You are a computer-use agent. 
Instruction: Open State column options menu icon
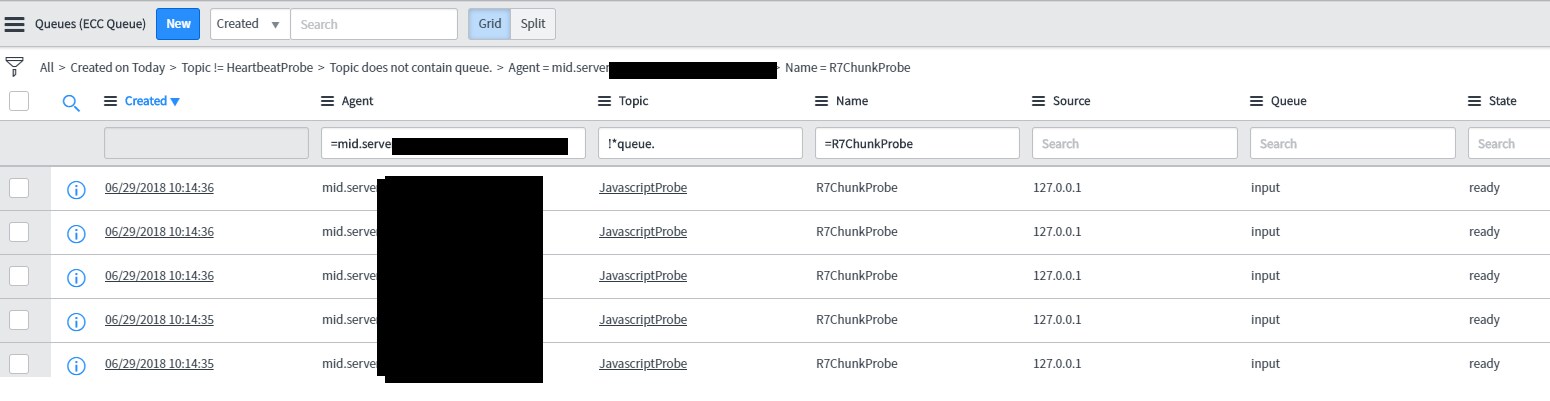coord(1474,101)
